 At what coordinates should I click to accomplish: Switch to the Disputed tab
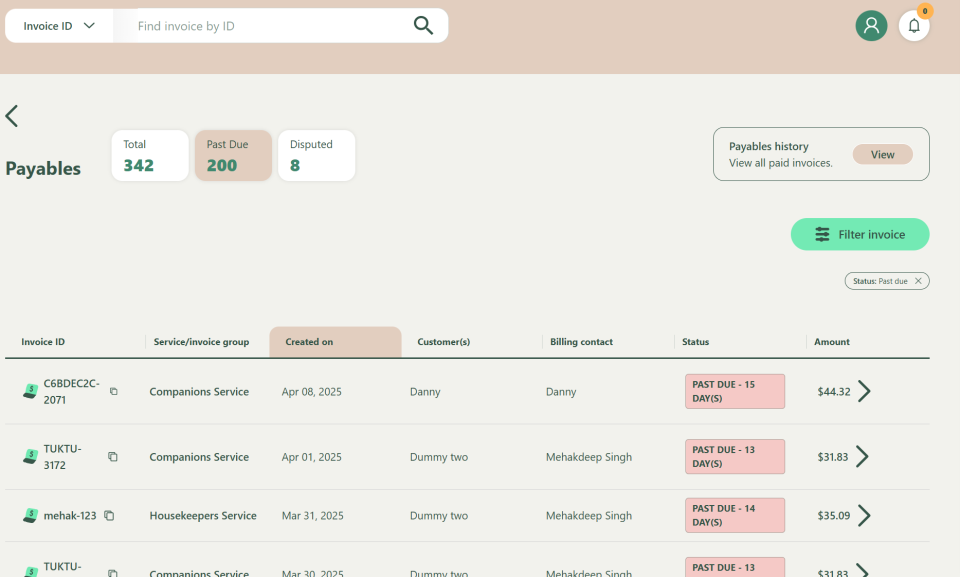316,156
